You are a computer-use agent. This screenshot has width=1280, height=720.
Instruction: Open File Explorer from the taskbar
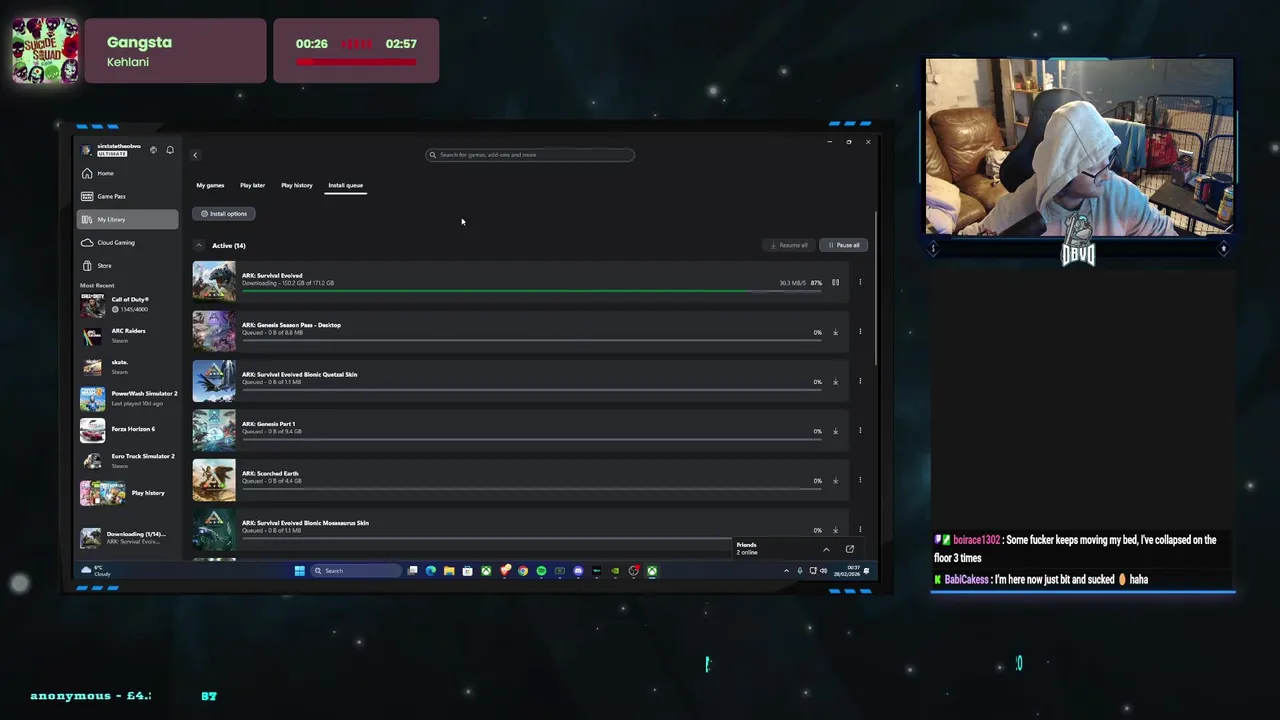[449, 571]
